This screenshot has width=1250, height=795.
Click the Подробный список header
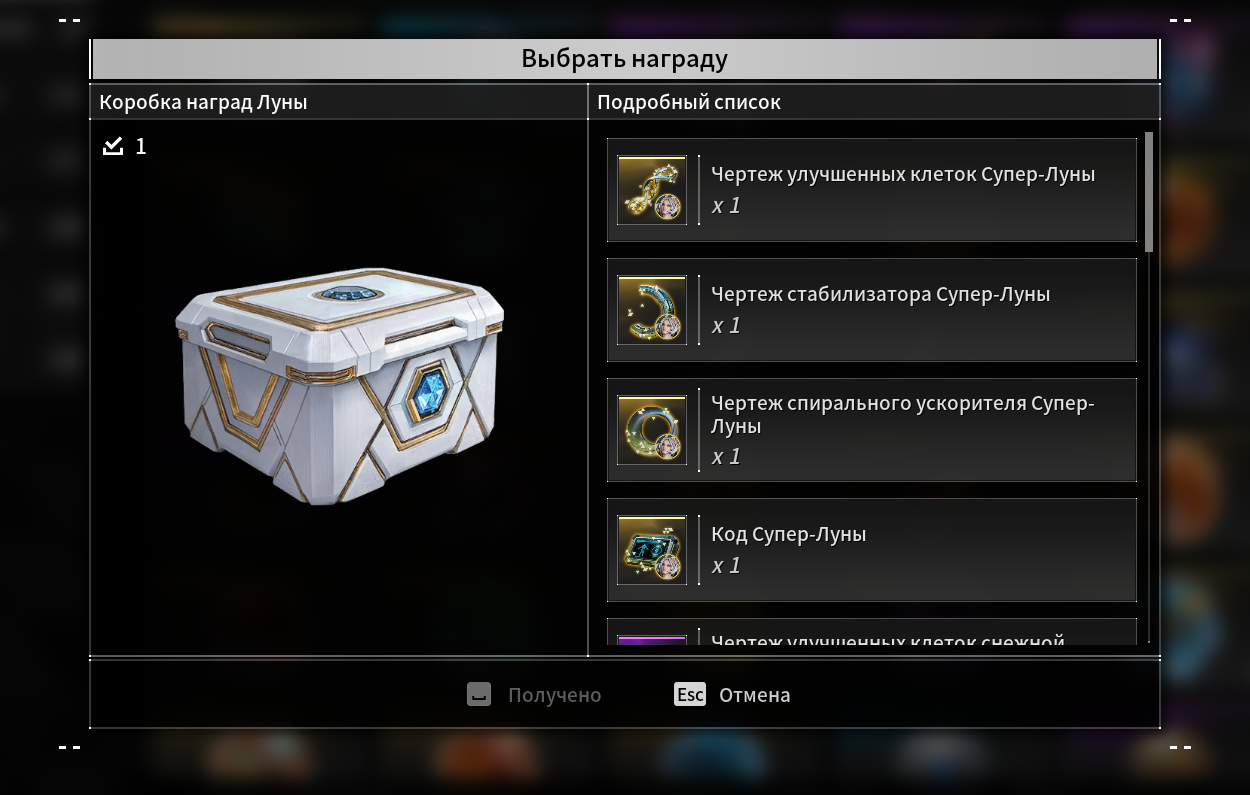pos(689,102)
